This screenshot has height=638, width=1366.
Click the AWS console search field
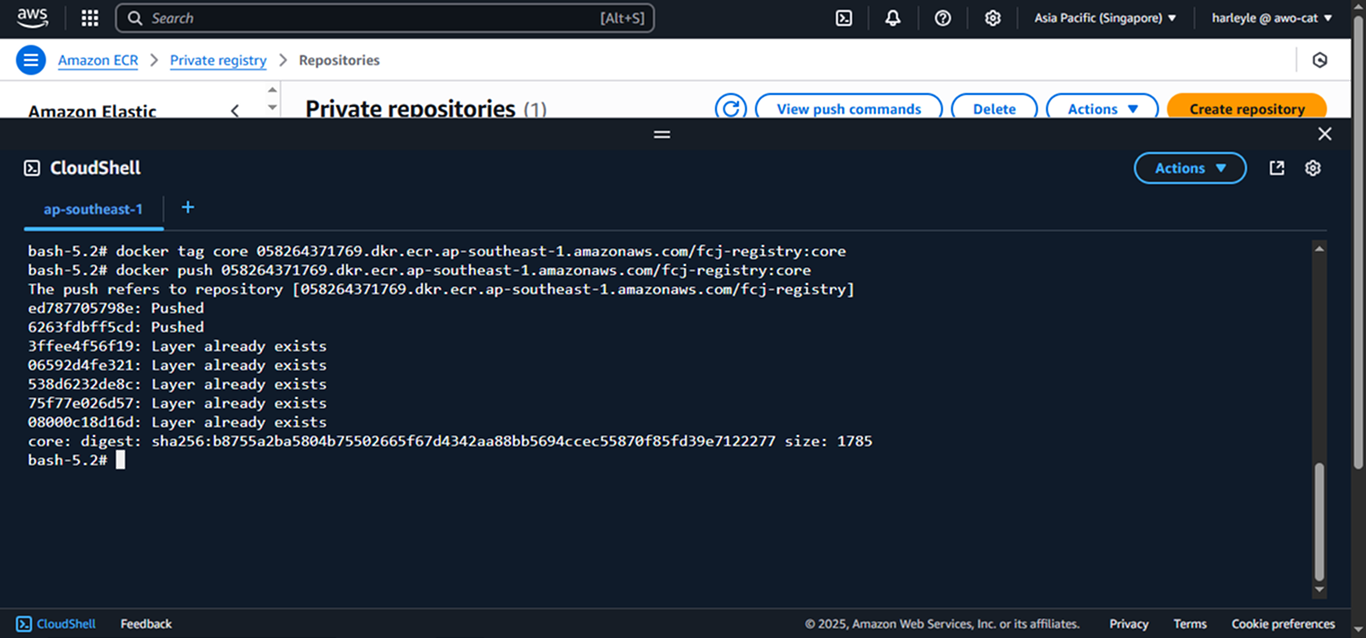pyautogui.click(x=385, y=18)
